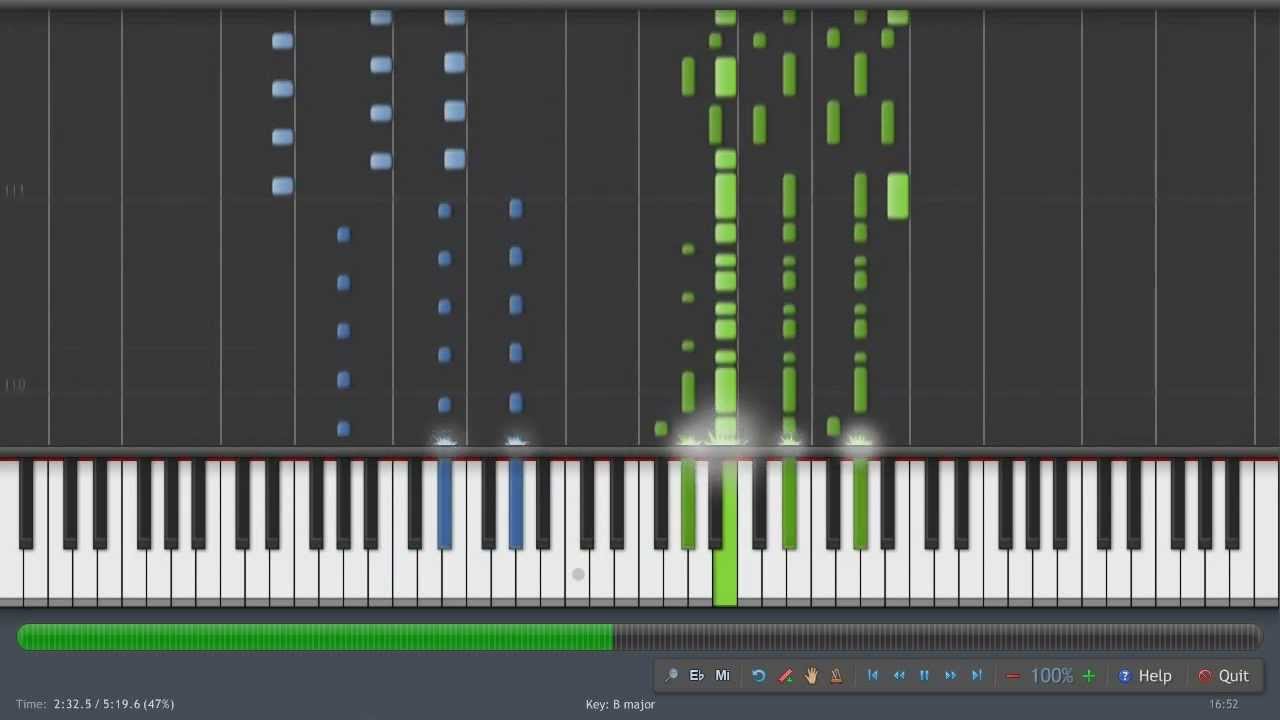
Task: Decrease speed with red minus
Action: pyautogui.click(x=1013, y=676)
